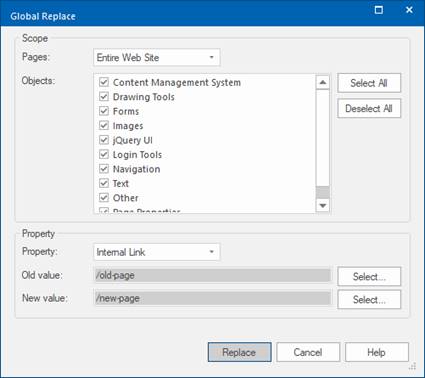Click the dialog resize grip icon
This screenshot has height=378, width=425.
(x=413, y=366)
